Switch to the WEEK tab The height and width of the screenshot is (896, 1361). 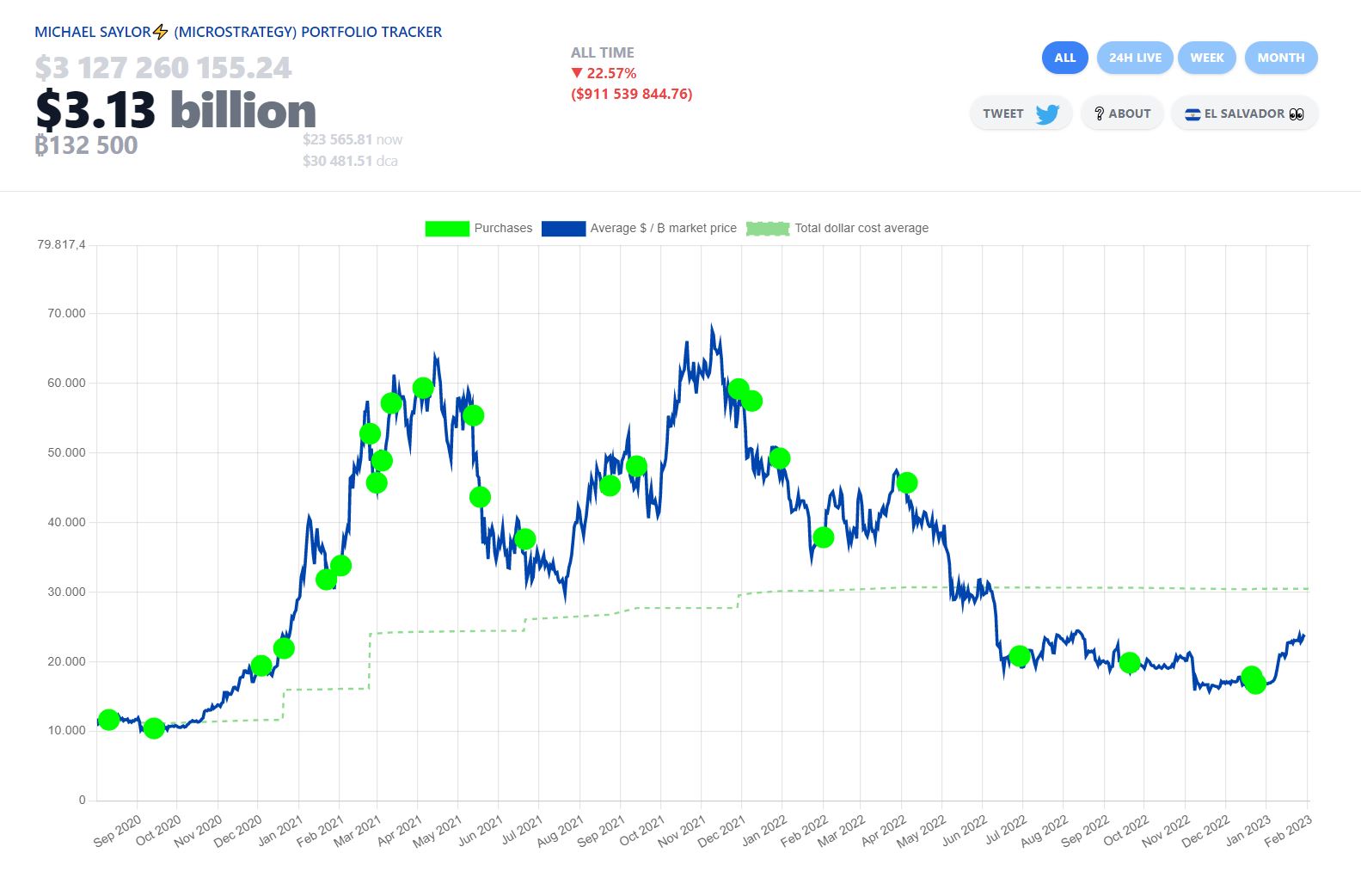[1207, 58]
